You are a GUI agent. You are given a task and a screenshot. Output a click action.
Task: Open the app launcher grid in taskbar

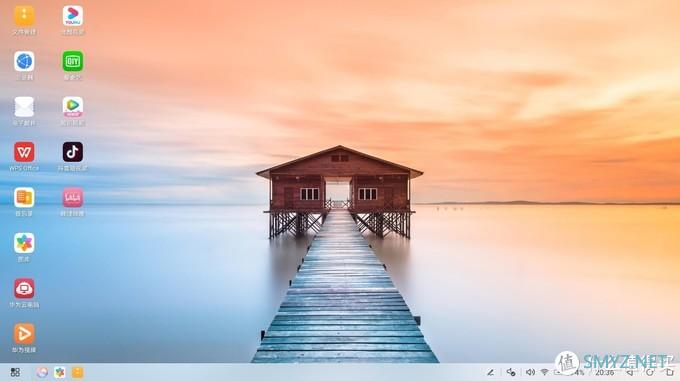coord(15,372)
